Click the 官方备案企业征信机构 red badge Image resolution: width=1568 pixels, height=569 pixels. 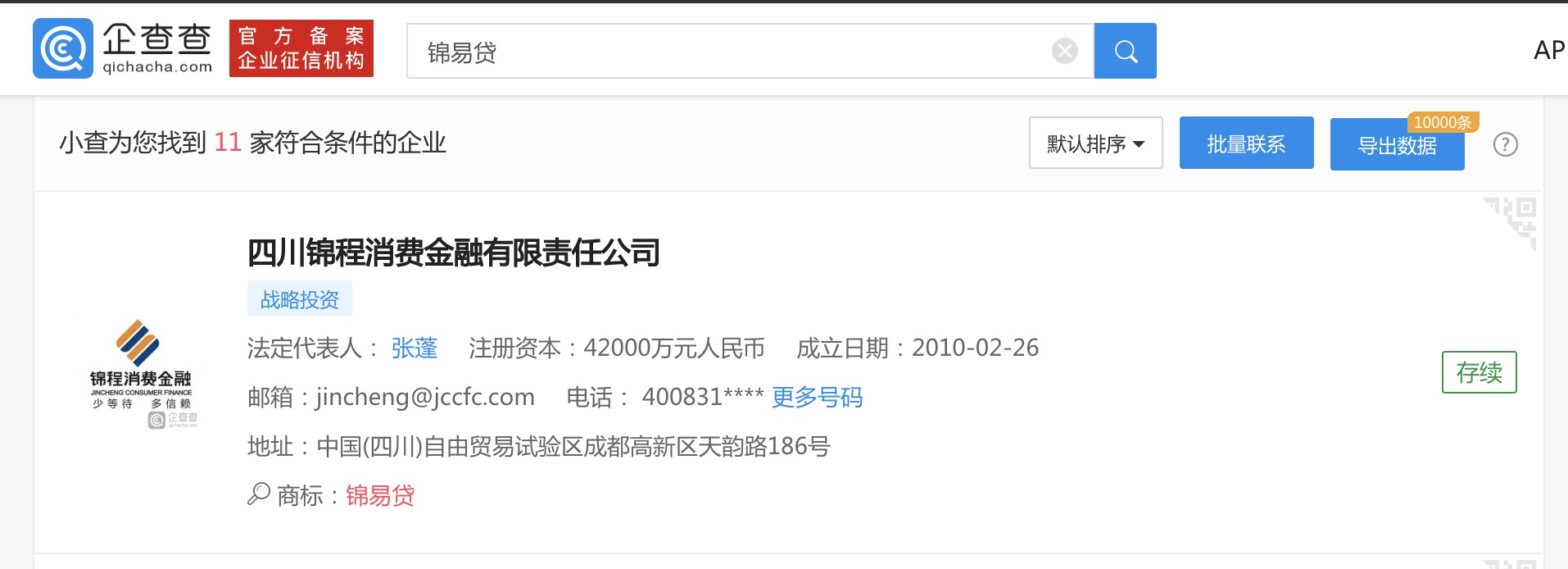click(x=301, y=48)
